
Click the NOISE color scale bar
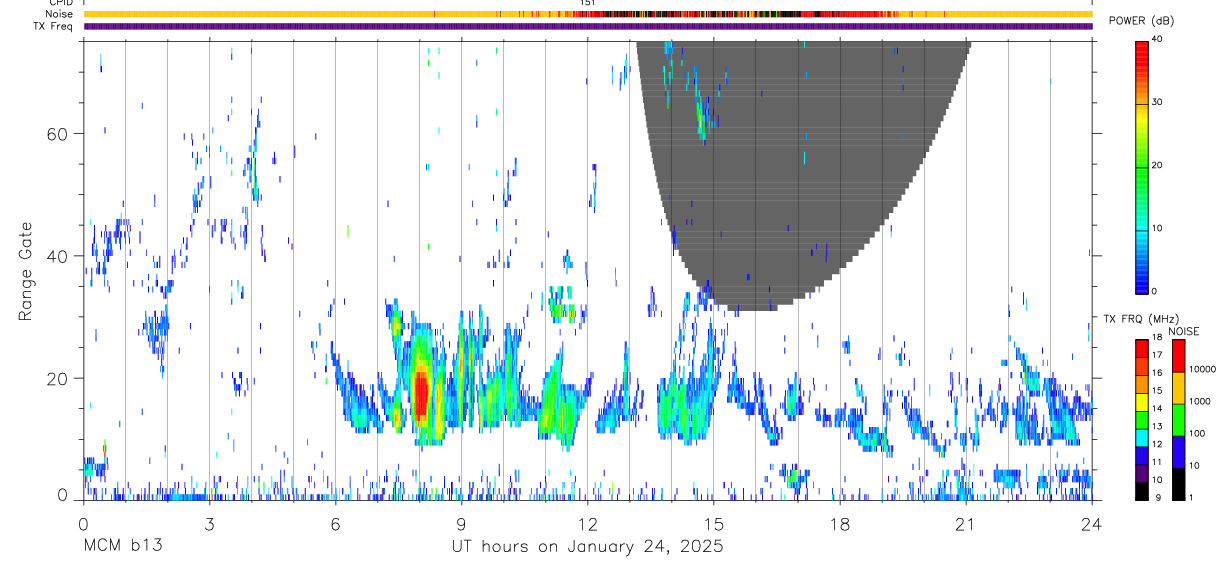pyautogui.click(x=1179, y=420)
